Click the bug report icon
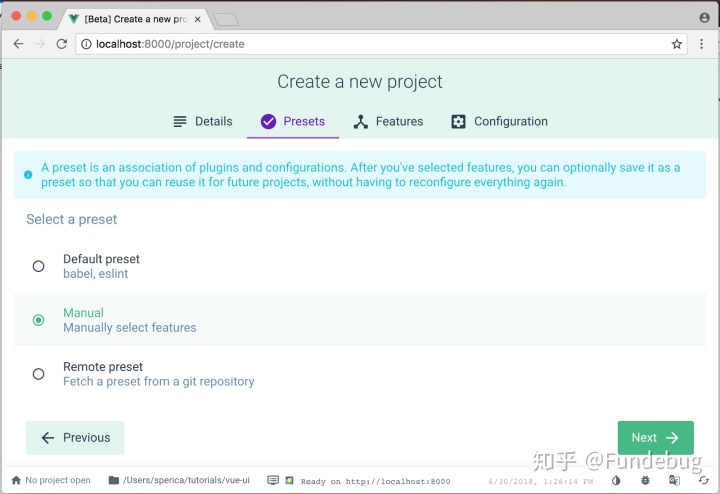This screenshot has width=720, height=494. 645,480
